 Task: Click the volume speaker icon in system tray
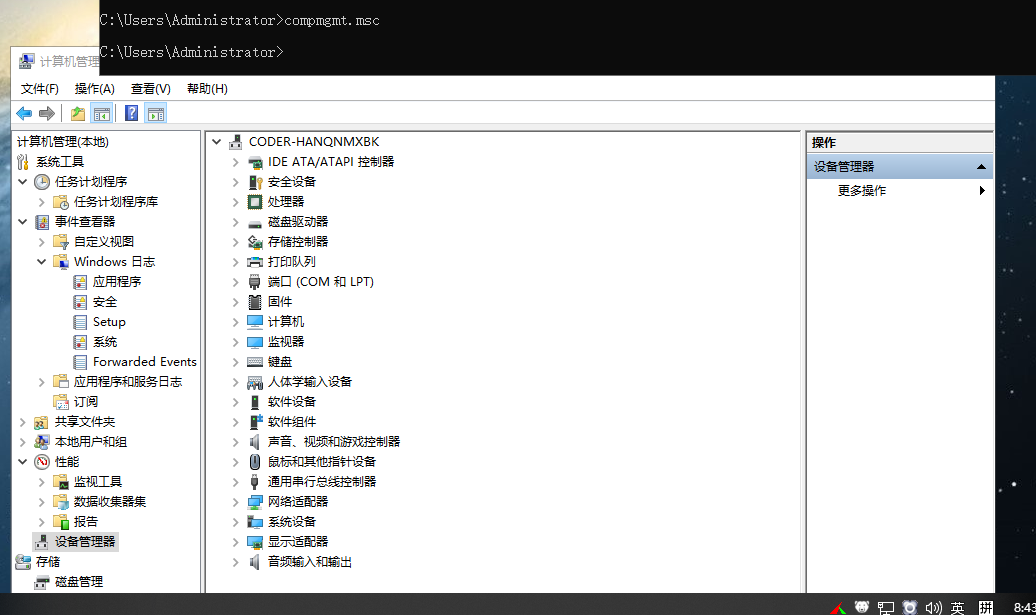pos(933,607)
